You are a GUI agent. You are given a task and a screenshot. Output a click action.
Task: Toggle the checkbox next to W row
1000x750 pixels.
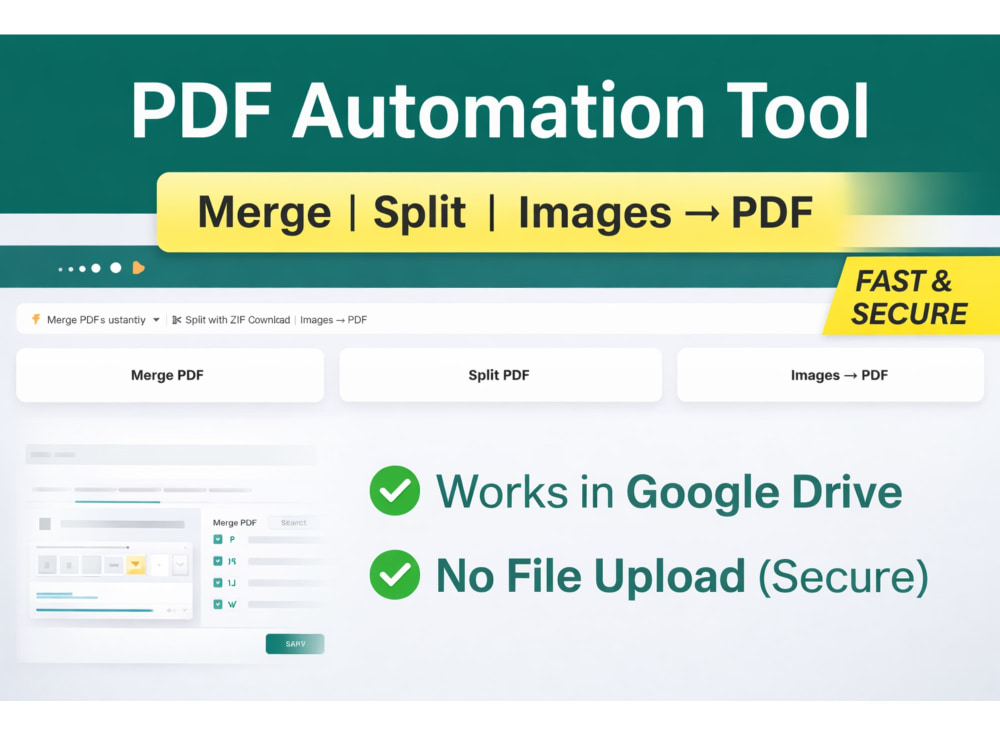217,604
